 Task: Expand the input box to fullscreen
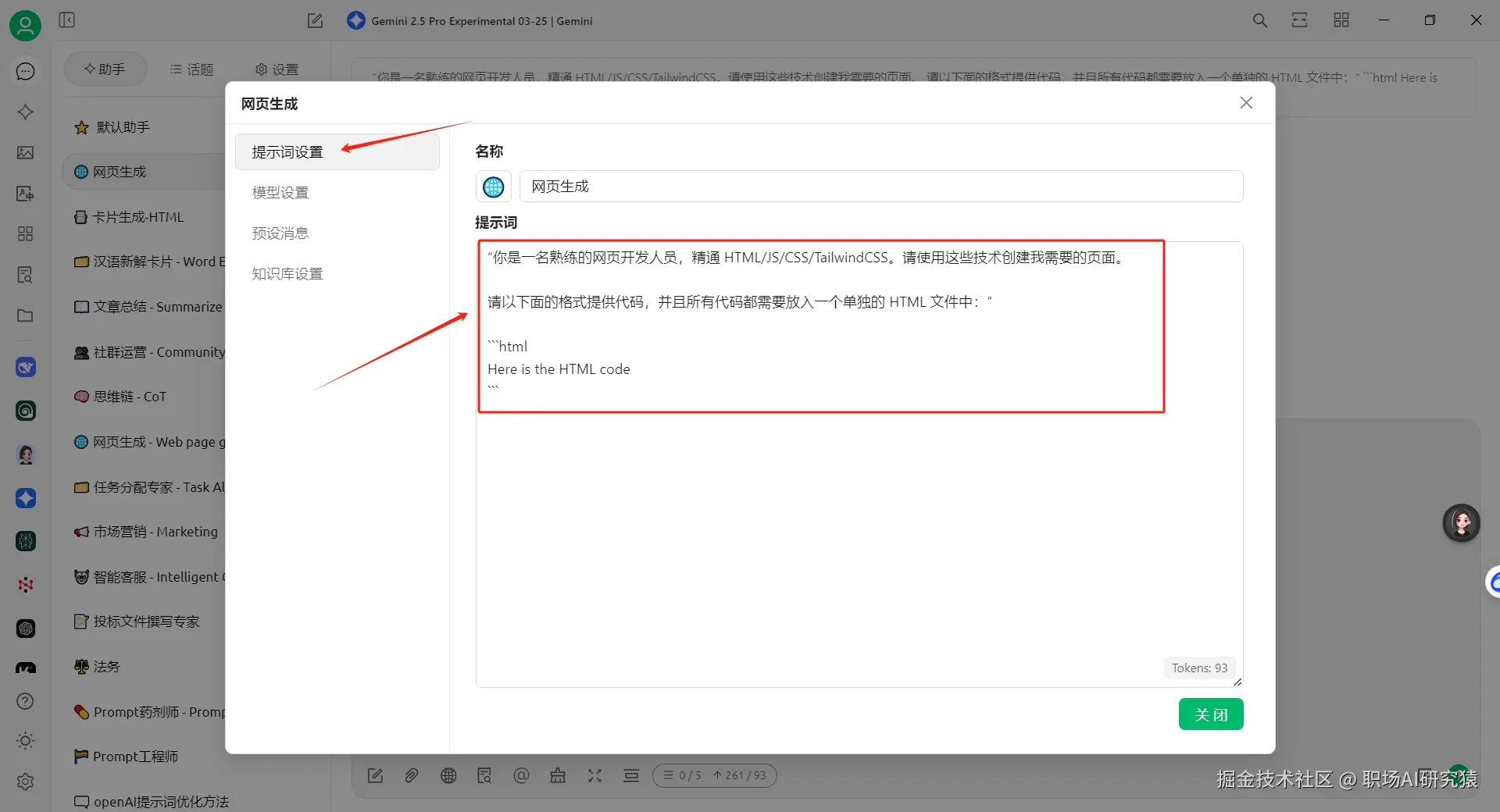pyautogui.click(x=595, y=775)
